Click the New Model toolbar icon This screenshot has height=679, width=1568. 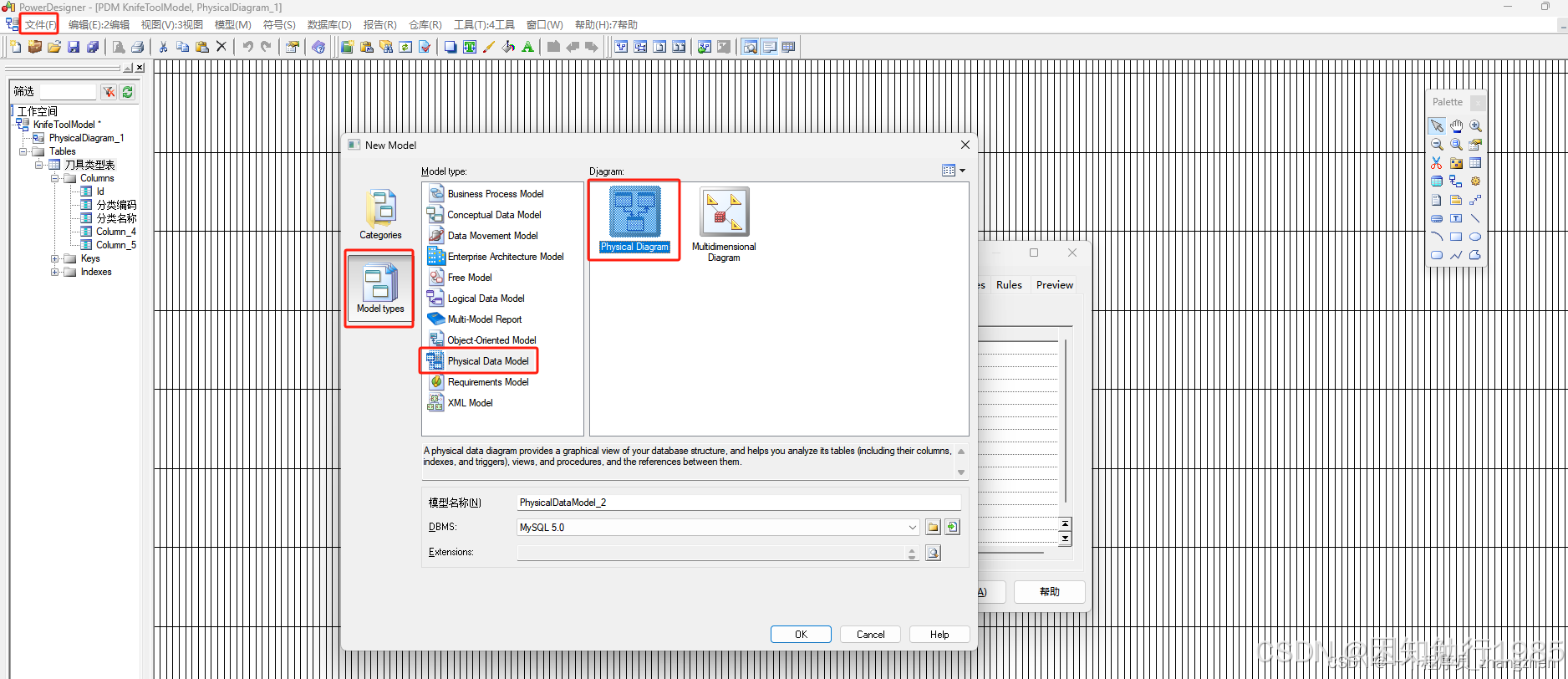point(15,47)
